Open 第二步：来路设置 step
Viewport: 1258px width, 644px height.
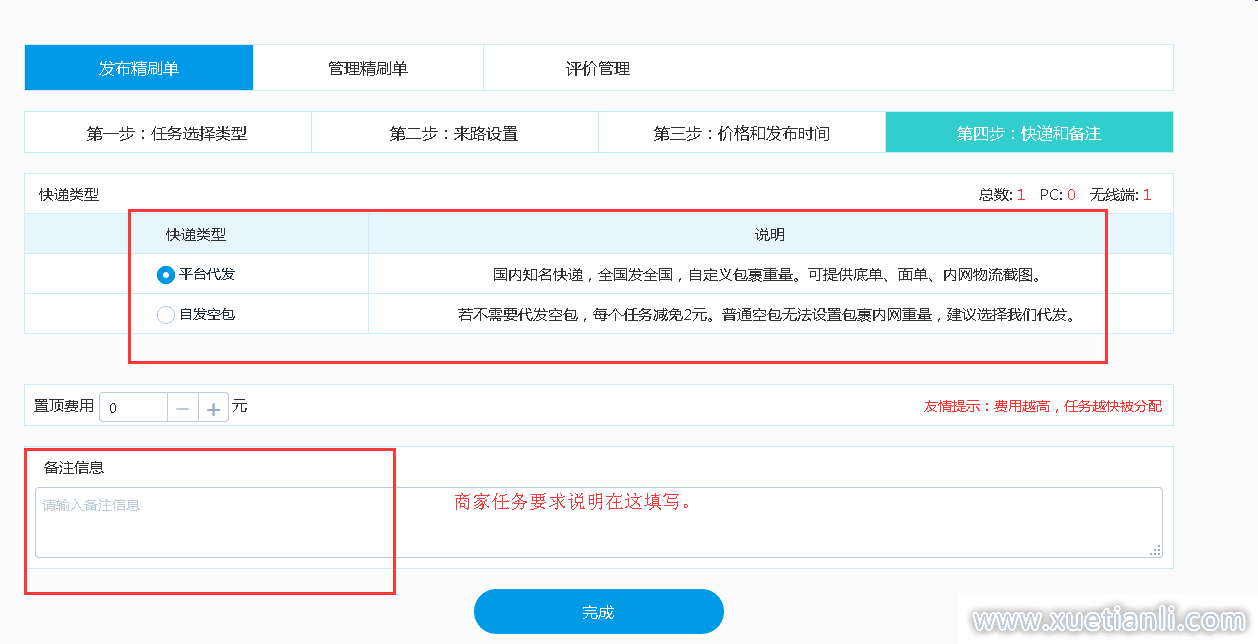tap(454, 133)
